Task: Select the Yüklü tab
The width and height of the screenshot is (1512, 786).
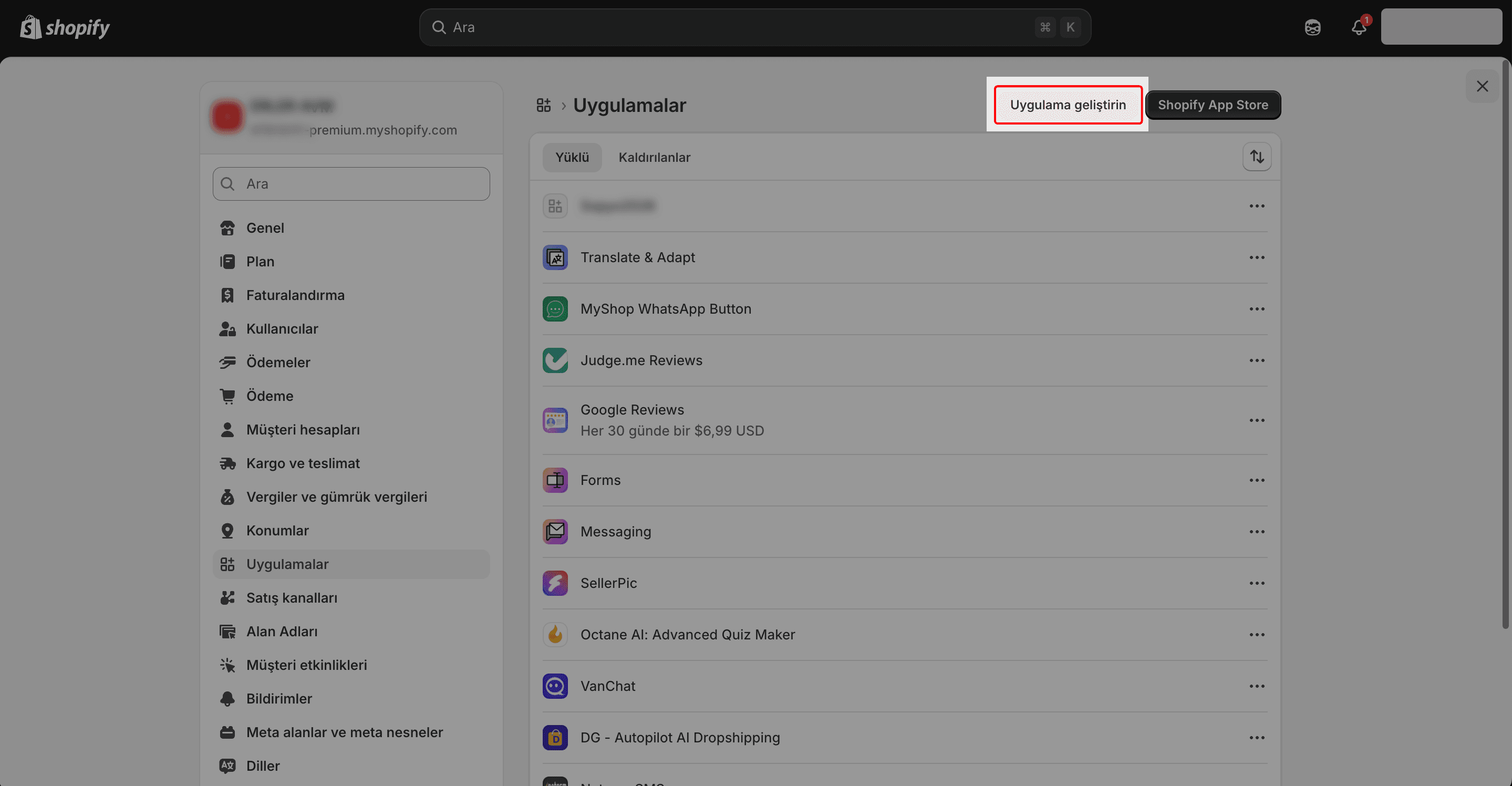Action: coord(572,157)
